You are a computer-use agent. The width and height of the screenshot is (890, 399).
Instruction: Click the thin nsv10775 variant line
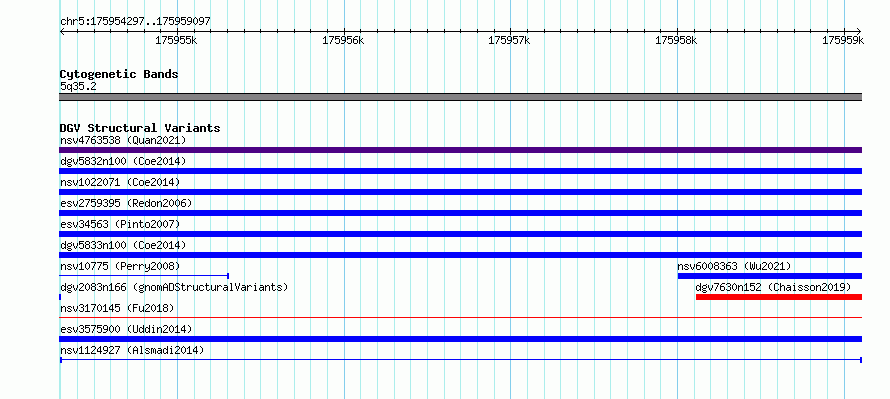pos(144,276)
